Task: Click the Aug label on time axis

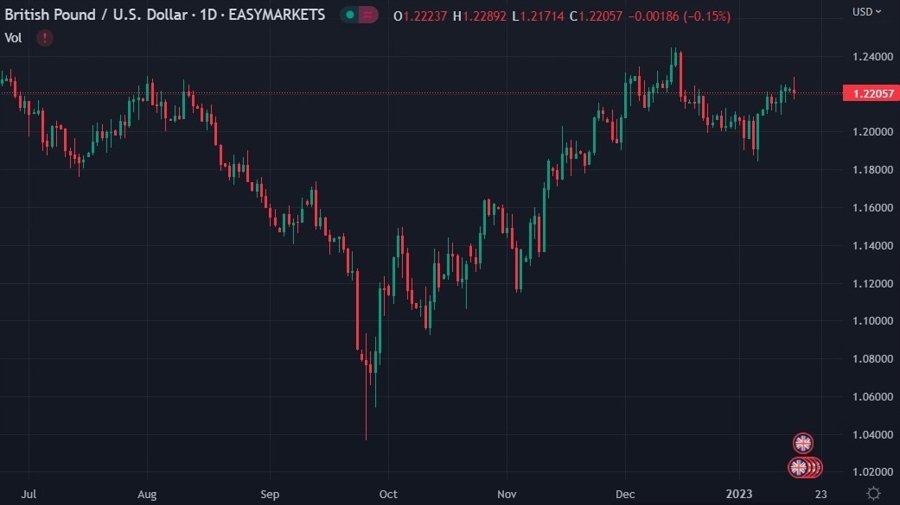Action: coord(147,494)
